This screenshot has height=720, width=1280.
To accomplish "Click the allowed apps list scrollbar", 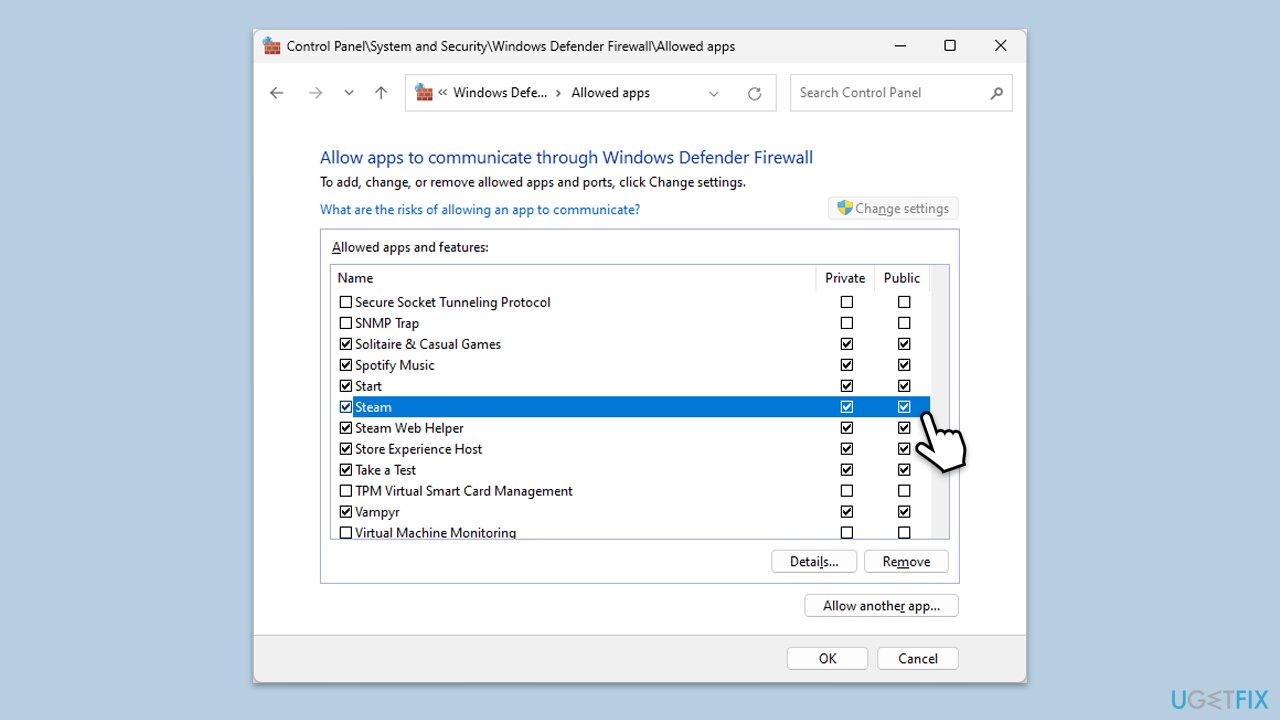I will 939,400.
